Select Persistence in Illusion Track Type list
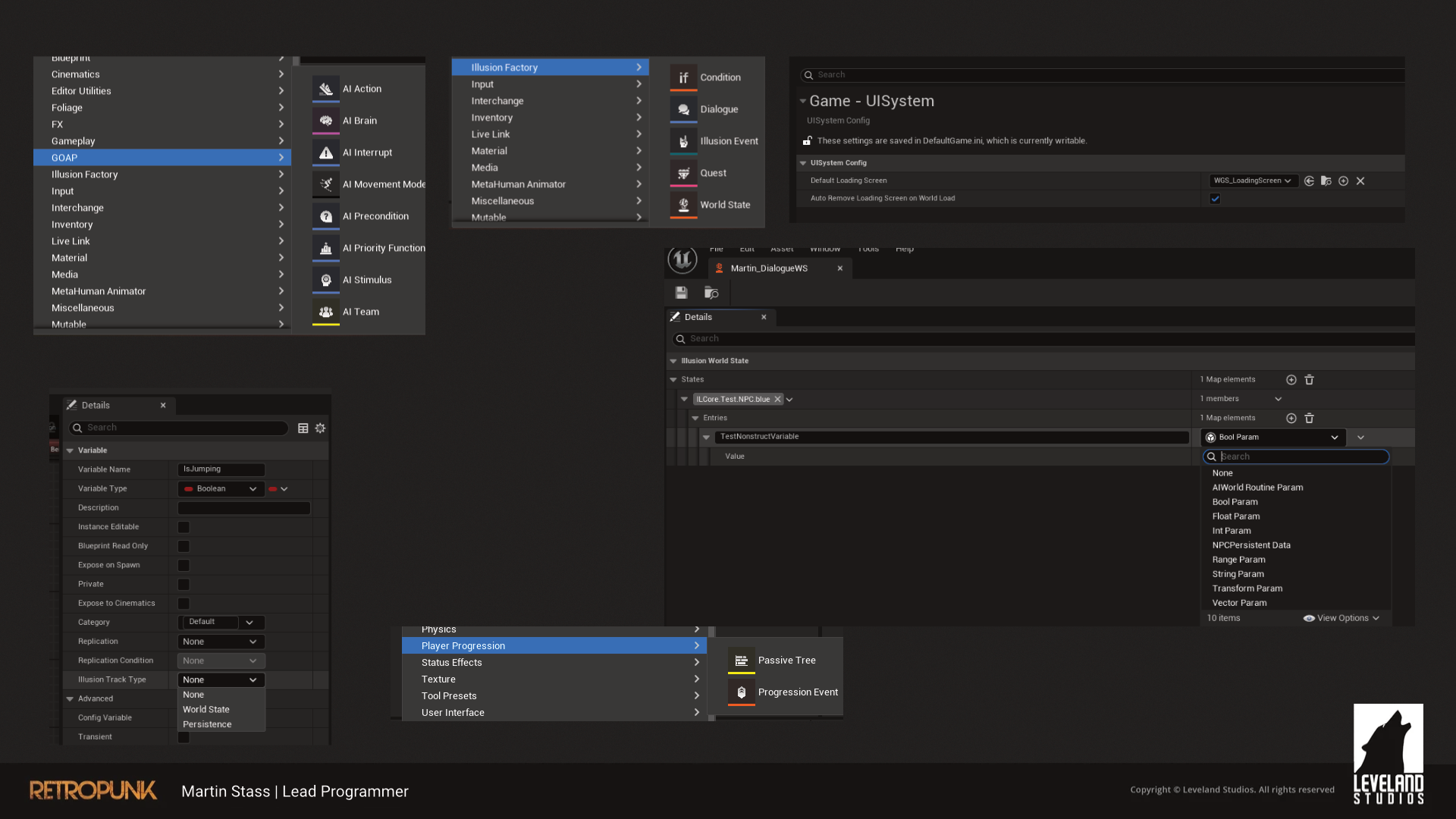The height and width of the screenshot is (819, 1456). (x=207, y=724)
